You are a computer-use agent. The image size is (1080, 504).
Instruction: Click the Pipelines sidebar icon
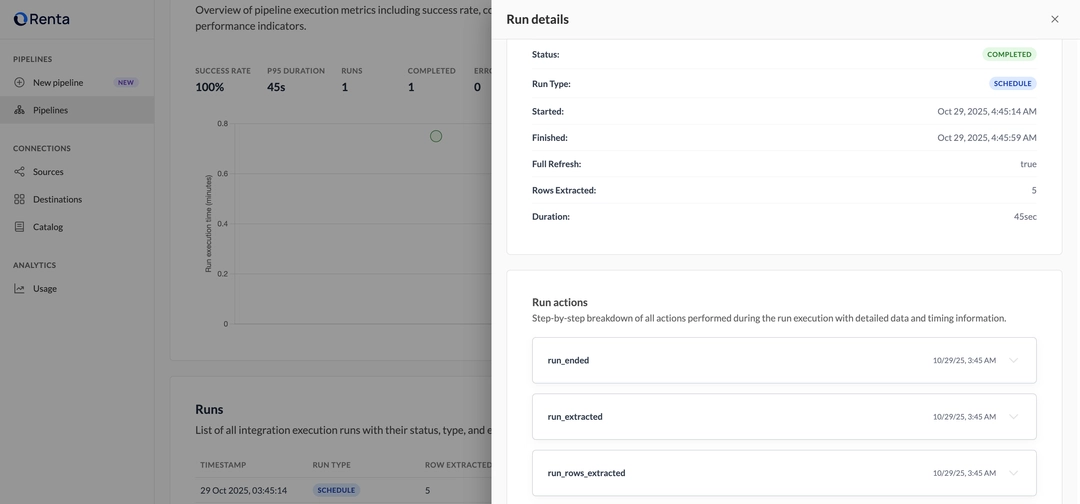tap(19, 110)
